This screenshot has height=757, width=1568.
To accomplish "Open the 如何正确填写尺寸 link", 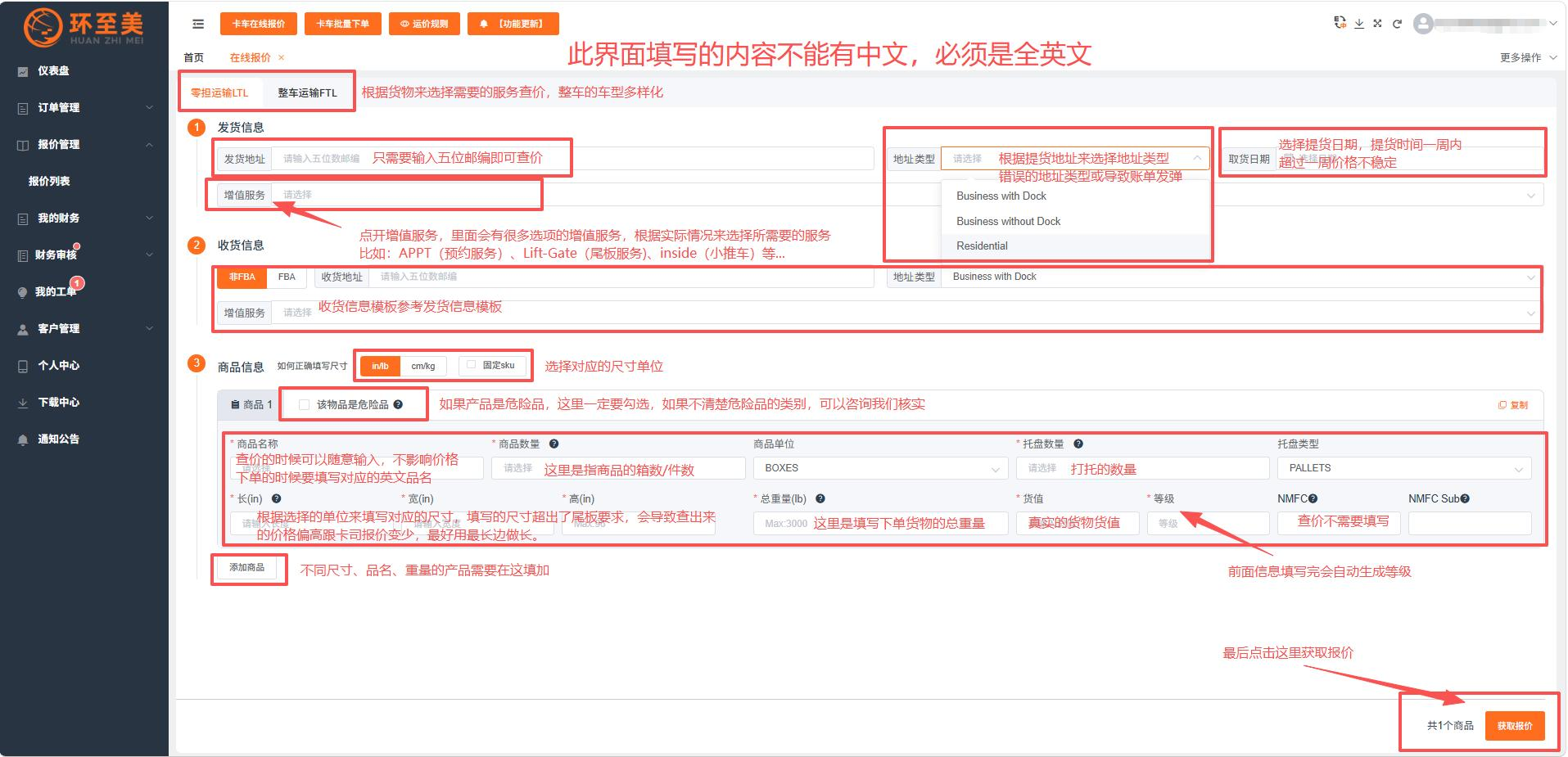I will 312,366.
